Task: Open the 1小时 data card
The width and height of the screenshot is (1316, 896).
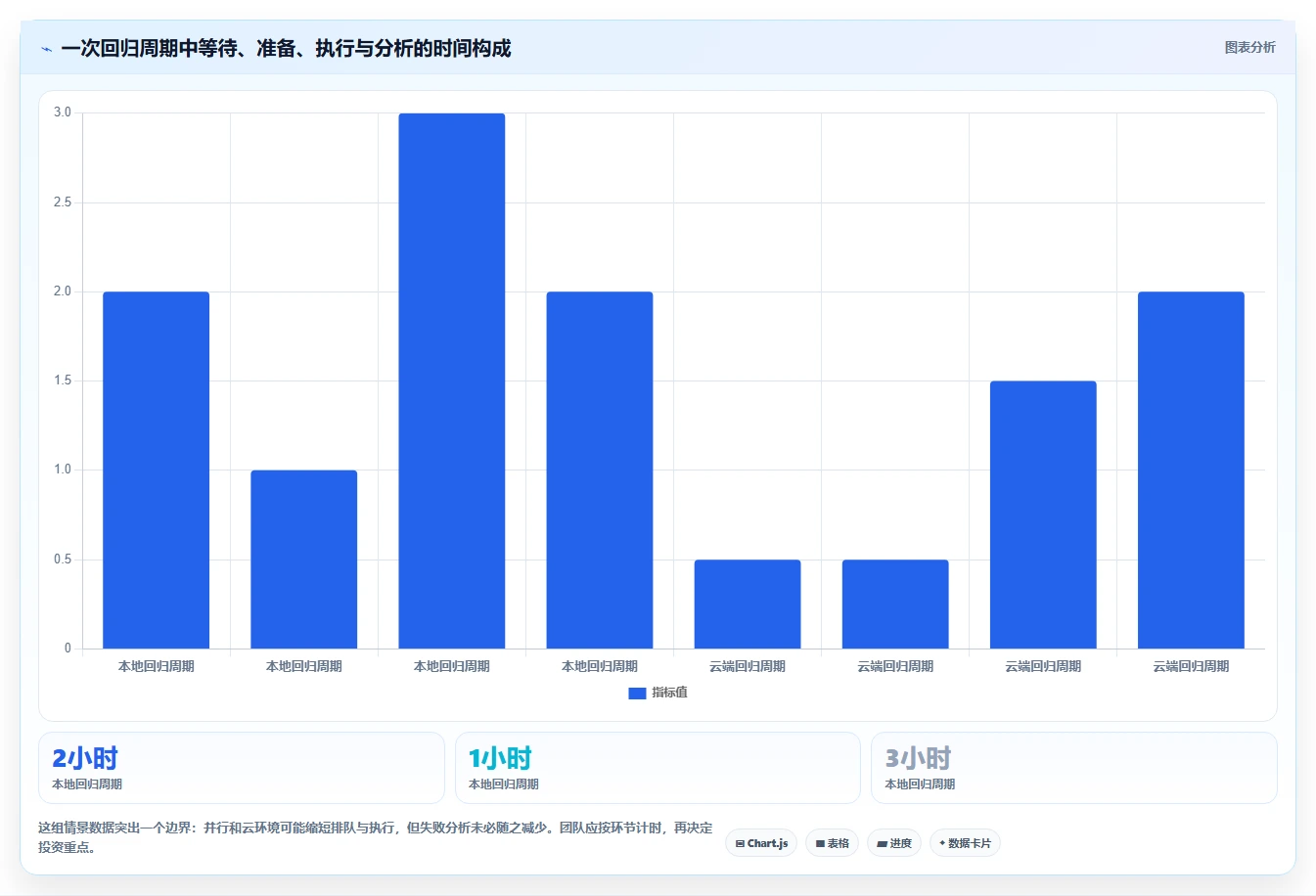Action: (658, 768)
